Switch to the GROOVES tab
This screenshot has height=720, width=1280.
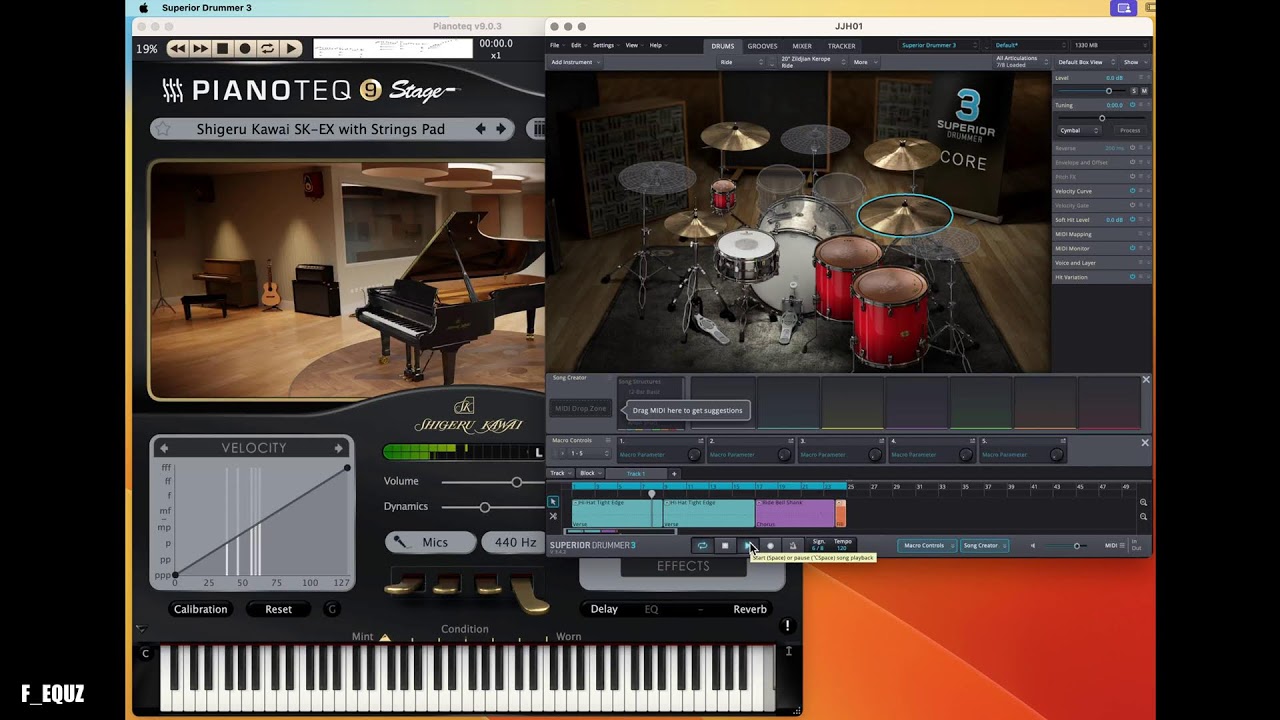pyautogui.click(x=762, y=46)
